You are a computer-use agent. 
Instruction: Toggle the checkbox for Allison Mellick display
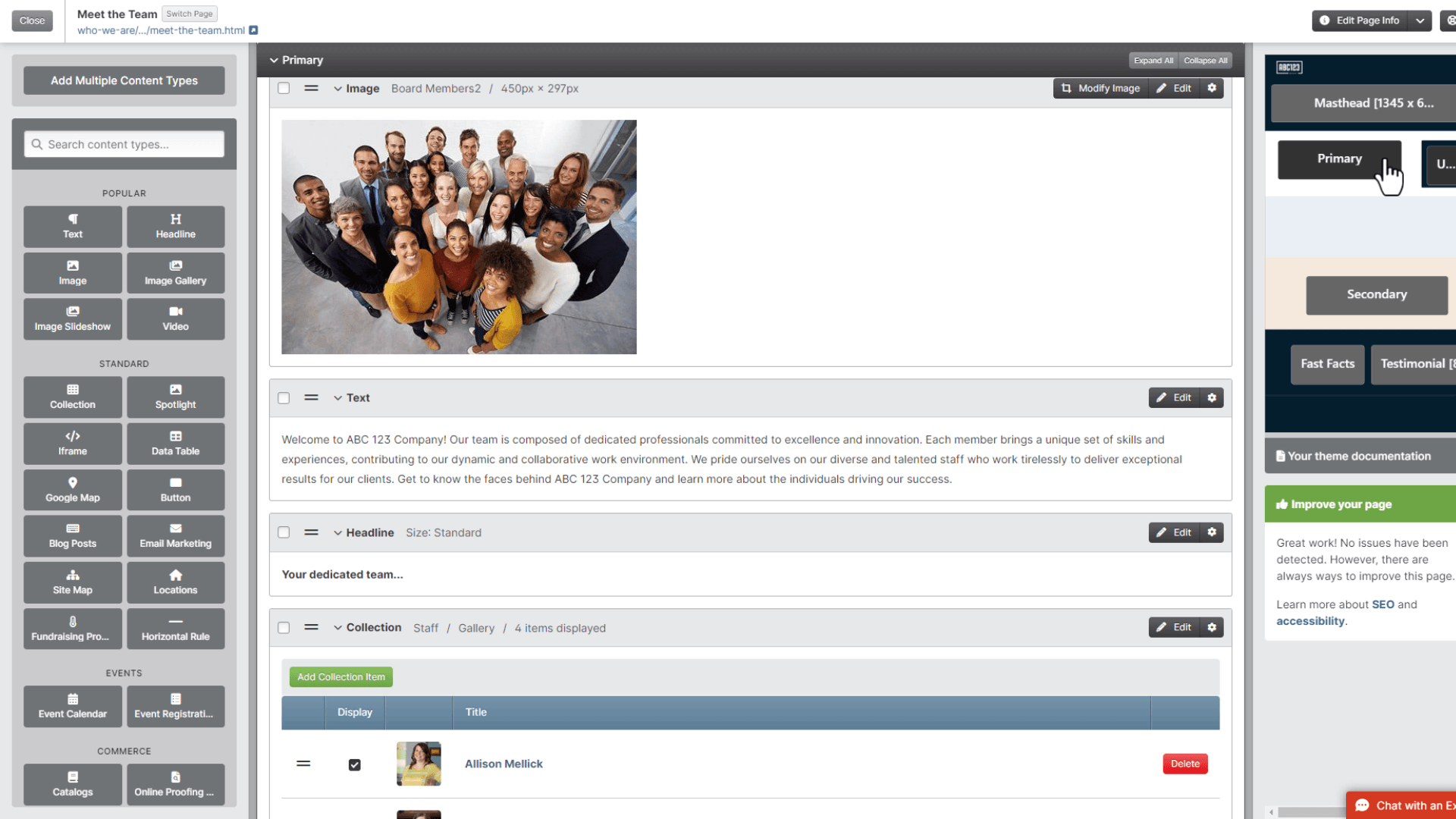354,764
